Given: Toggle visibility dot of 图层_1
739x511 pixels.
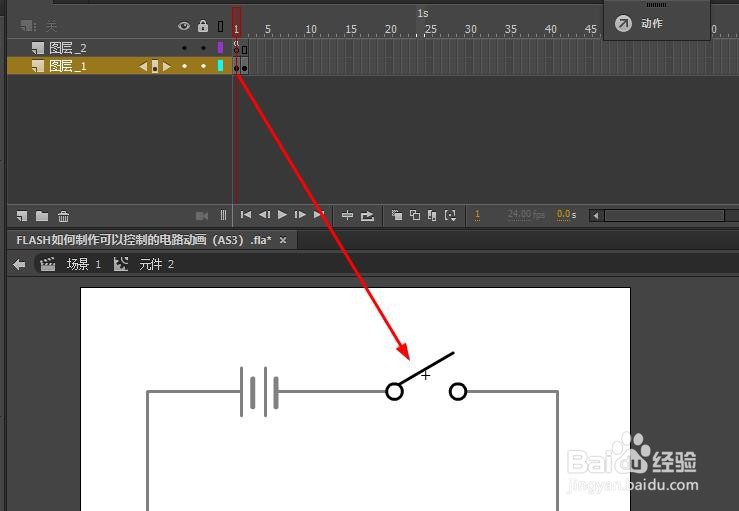Looking at the screenshot, I should (x=184, y=66).
